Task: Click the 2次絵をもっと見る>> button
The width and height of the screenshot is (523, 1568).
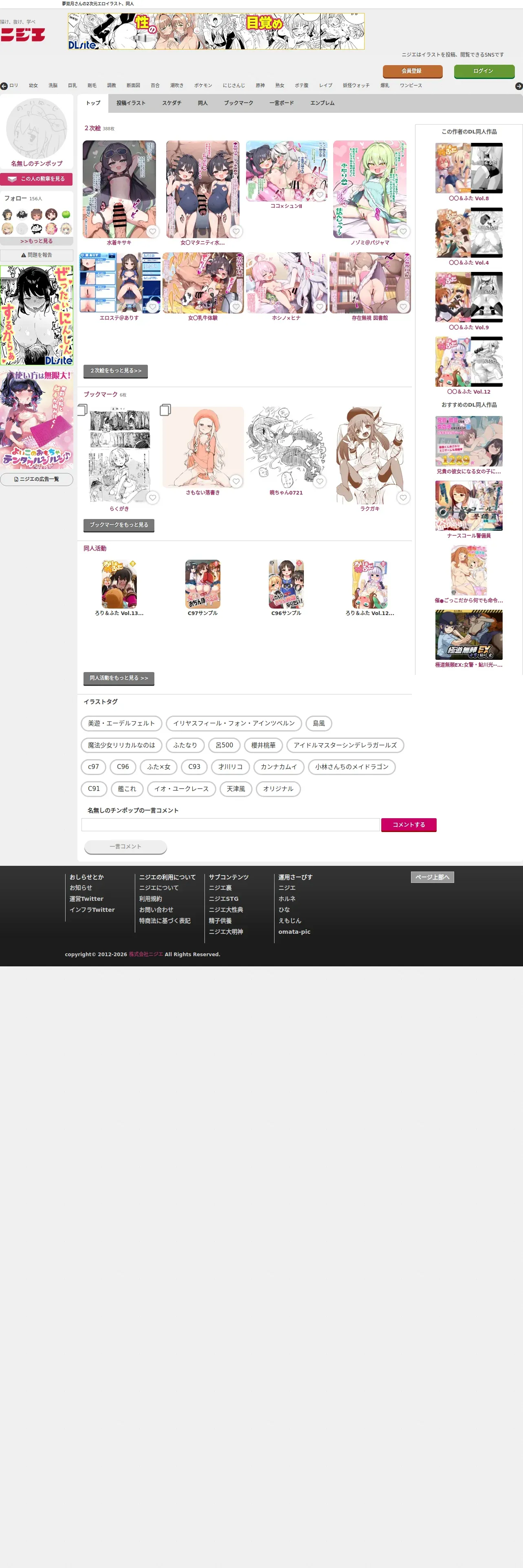Action: (116, 371)
